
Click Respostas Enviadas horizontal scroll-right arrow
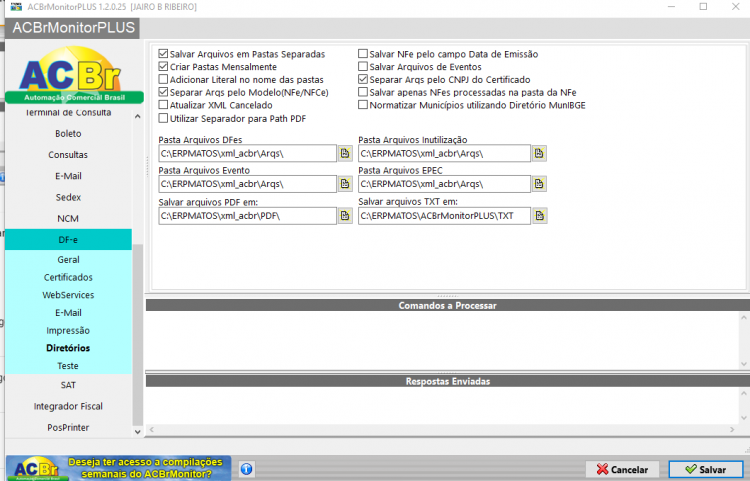click(x=732, y=429)
